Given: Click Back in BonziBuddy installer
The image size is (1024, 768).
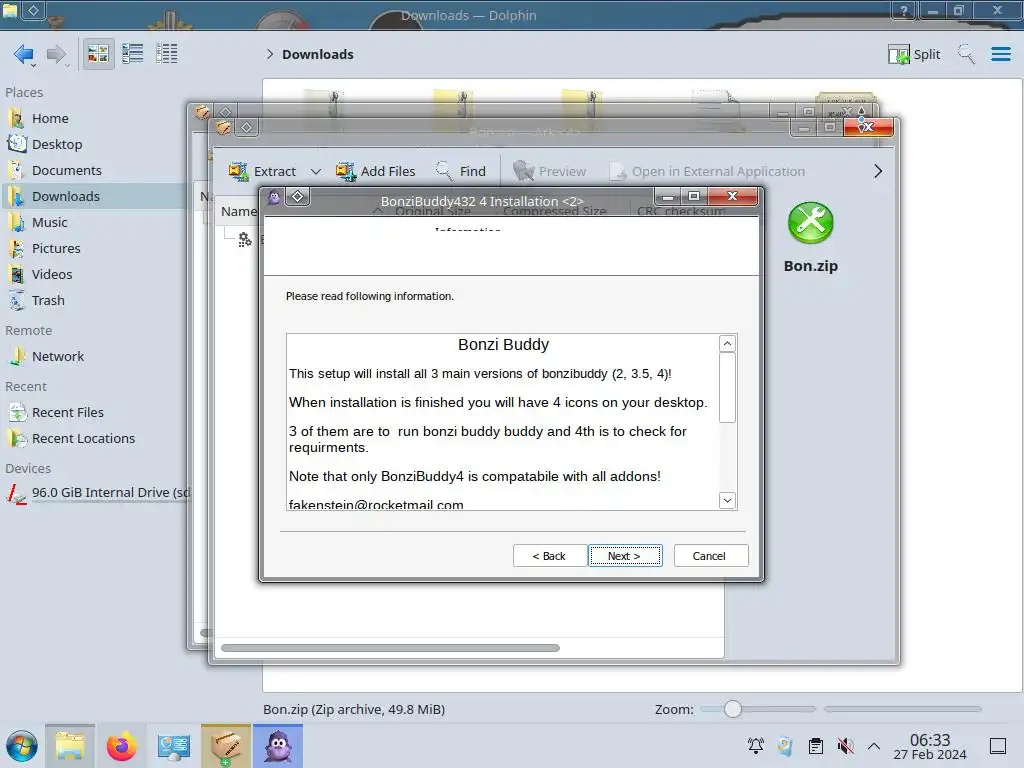Looking at the screenshot, I should [x=549, y=556].
